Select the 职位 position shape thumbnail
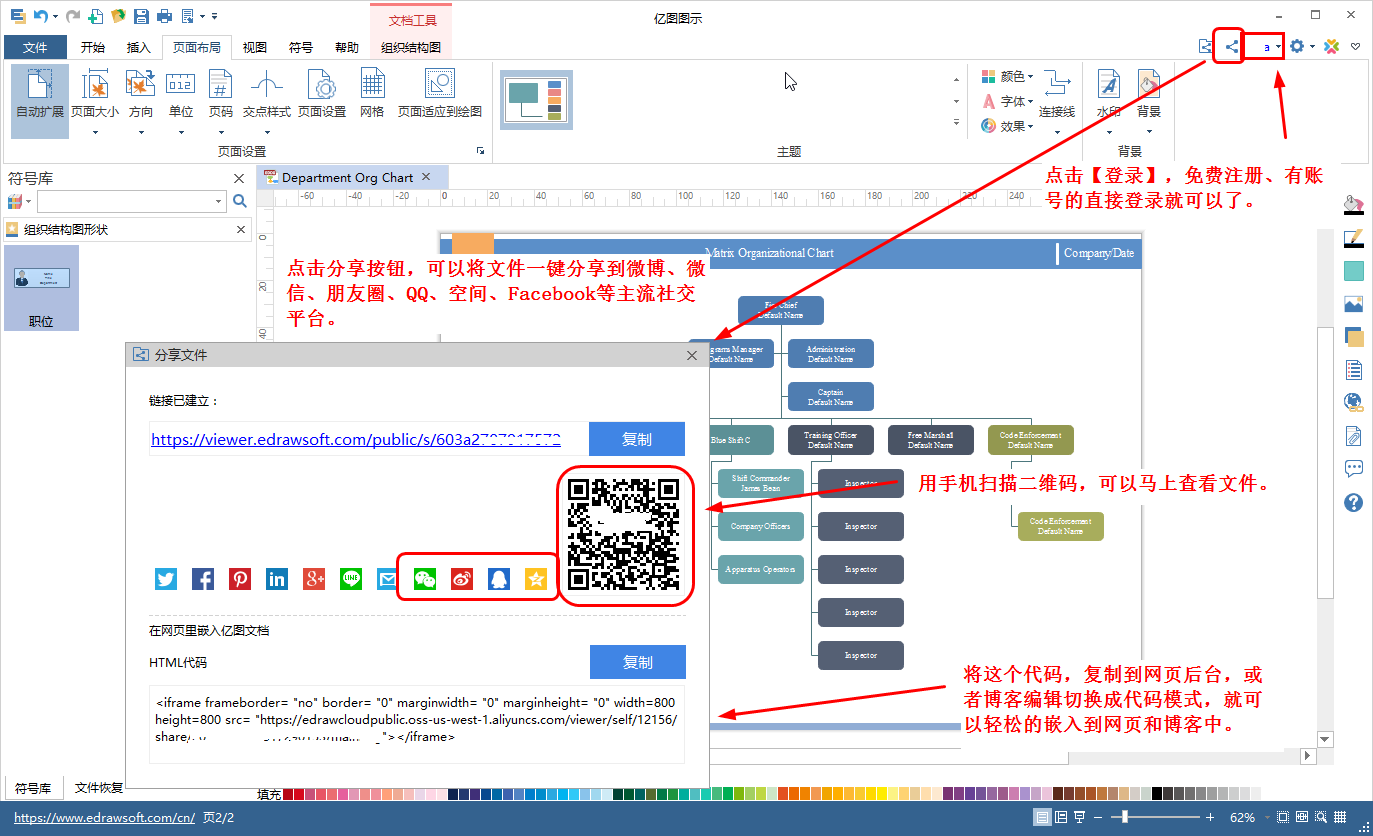 pos(41,289)
